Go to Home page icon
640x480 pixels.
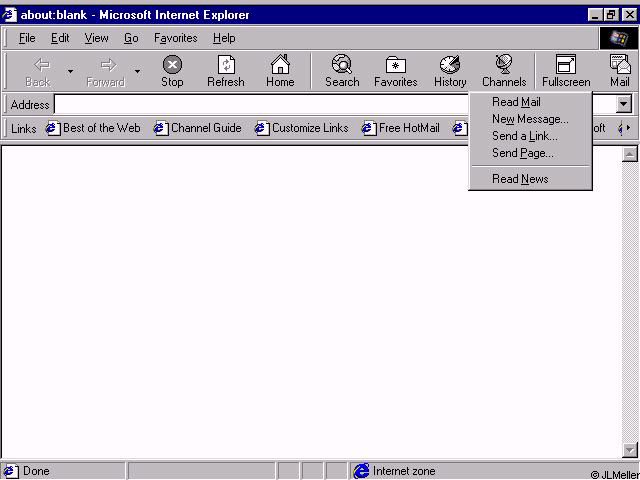(x=280, y=64)
